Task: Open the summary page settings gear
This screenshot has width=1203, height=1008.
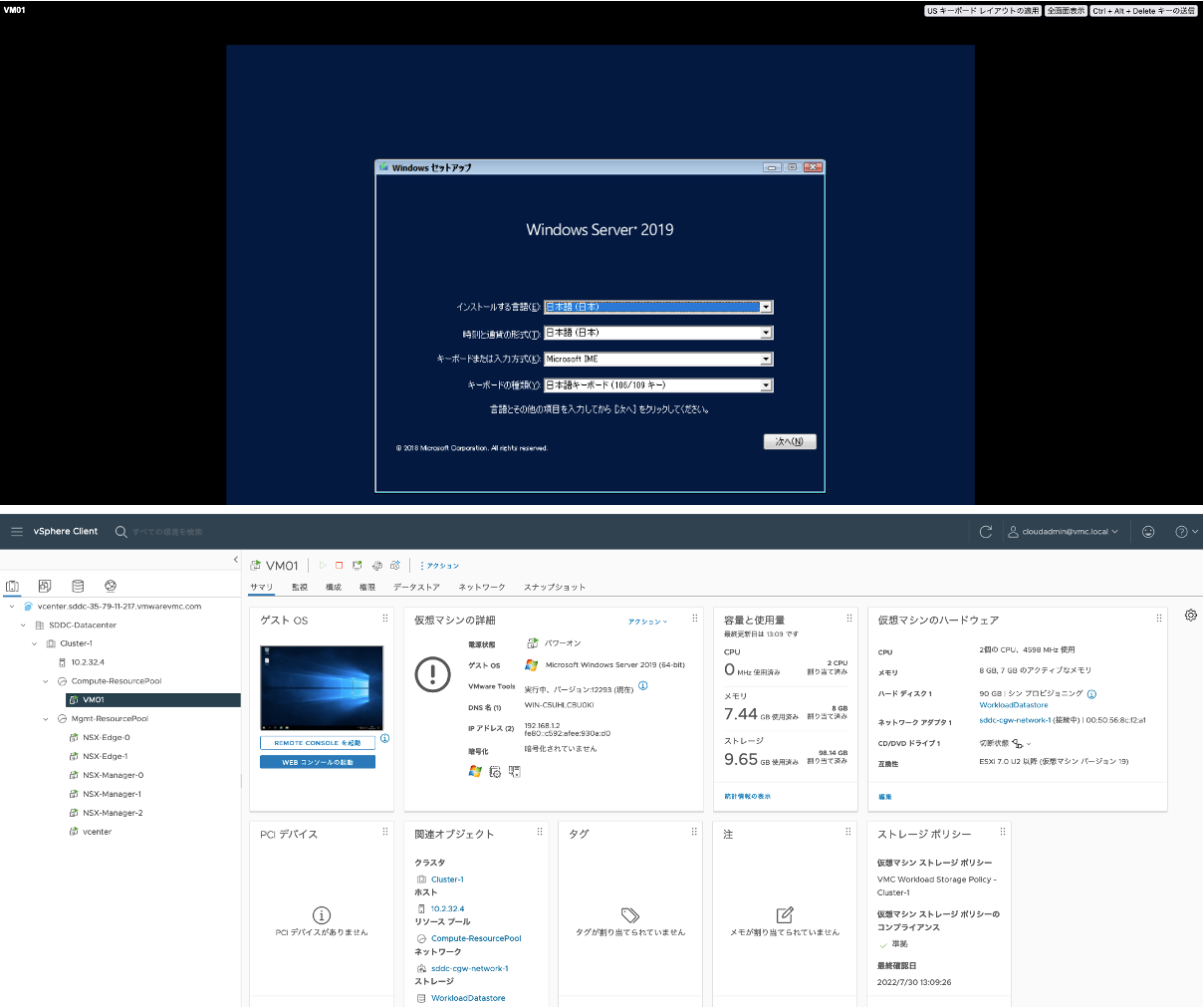Action: [1191, 616]
